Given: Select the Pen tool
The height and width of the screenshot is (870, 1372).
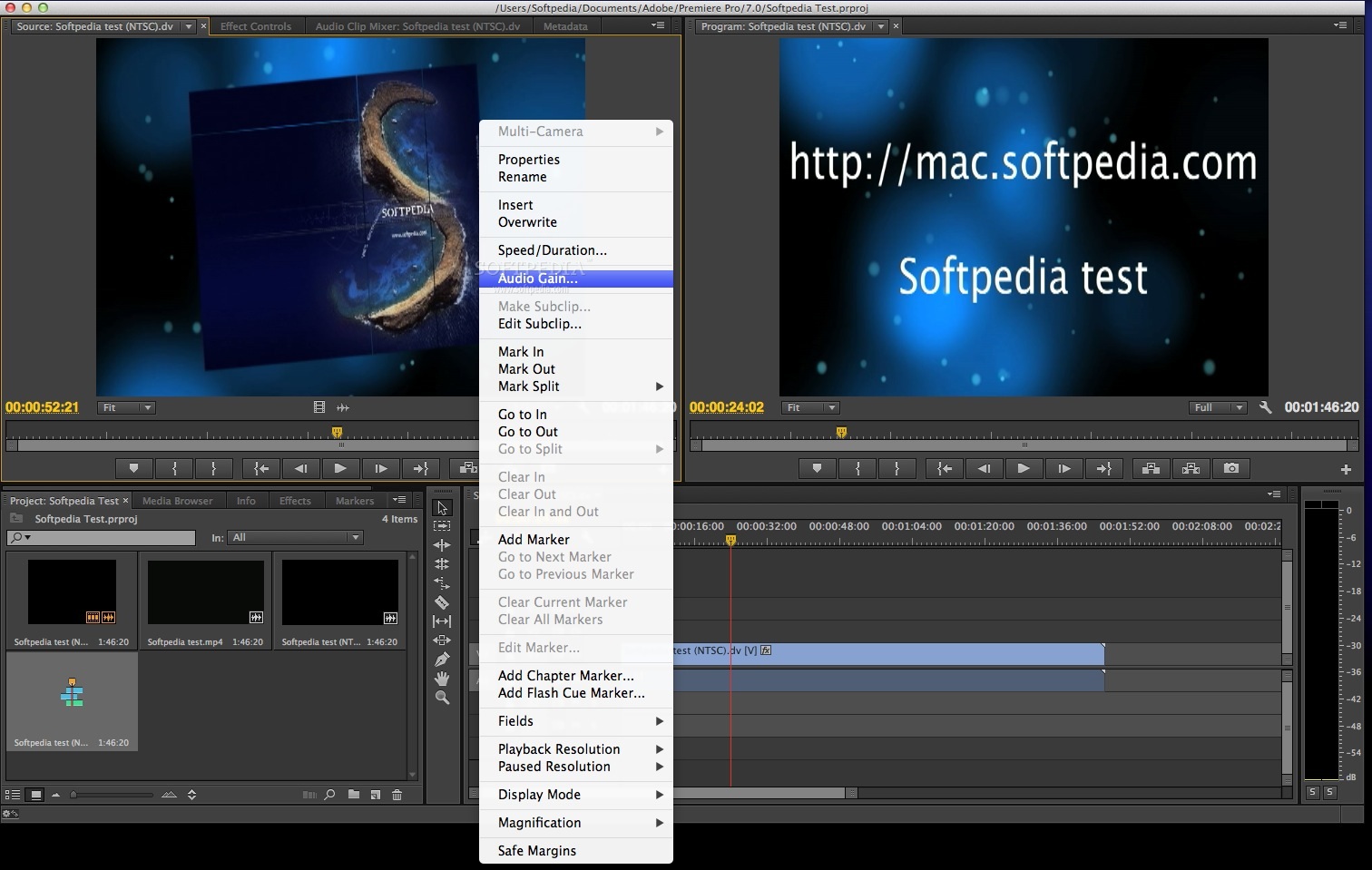Looking at the screenshot, I should point(442,660).
